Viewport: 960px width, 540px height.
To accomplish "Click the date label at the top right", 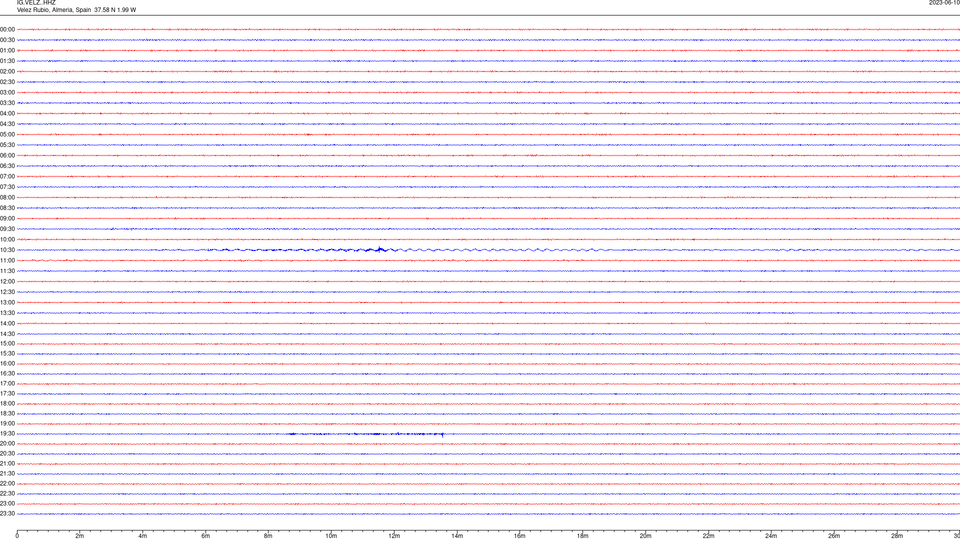I will [944, 2].
